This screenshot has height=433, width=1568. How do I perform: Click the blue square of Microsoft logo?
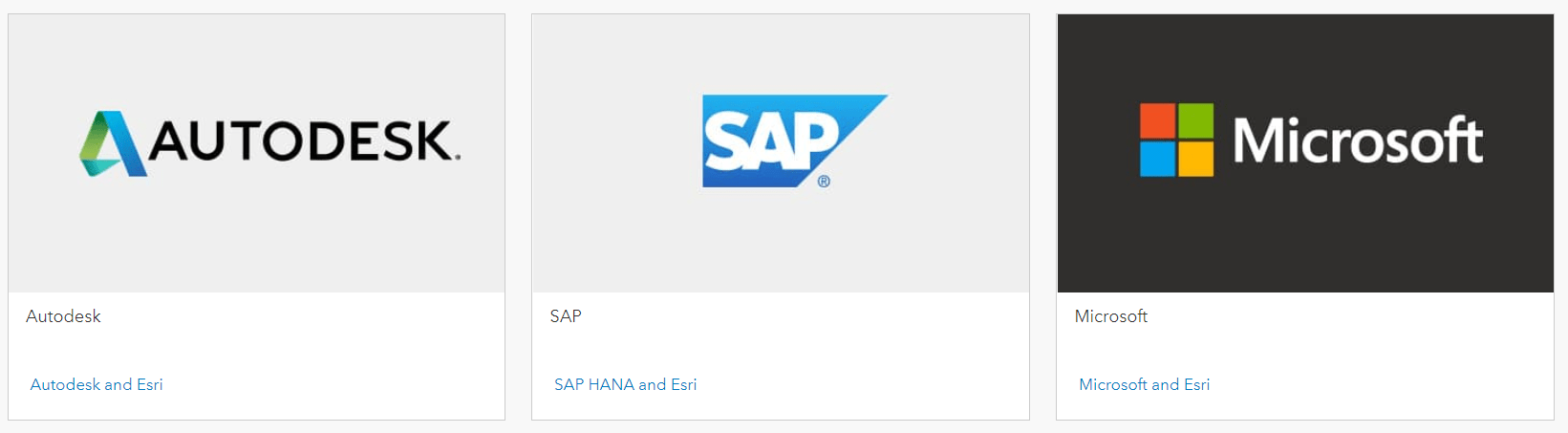pos(1157,159)
